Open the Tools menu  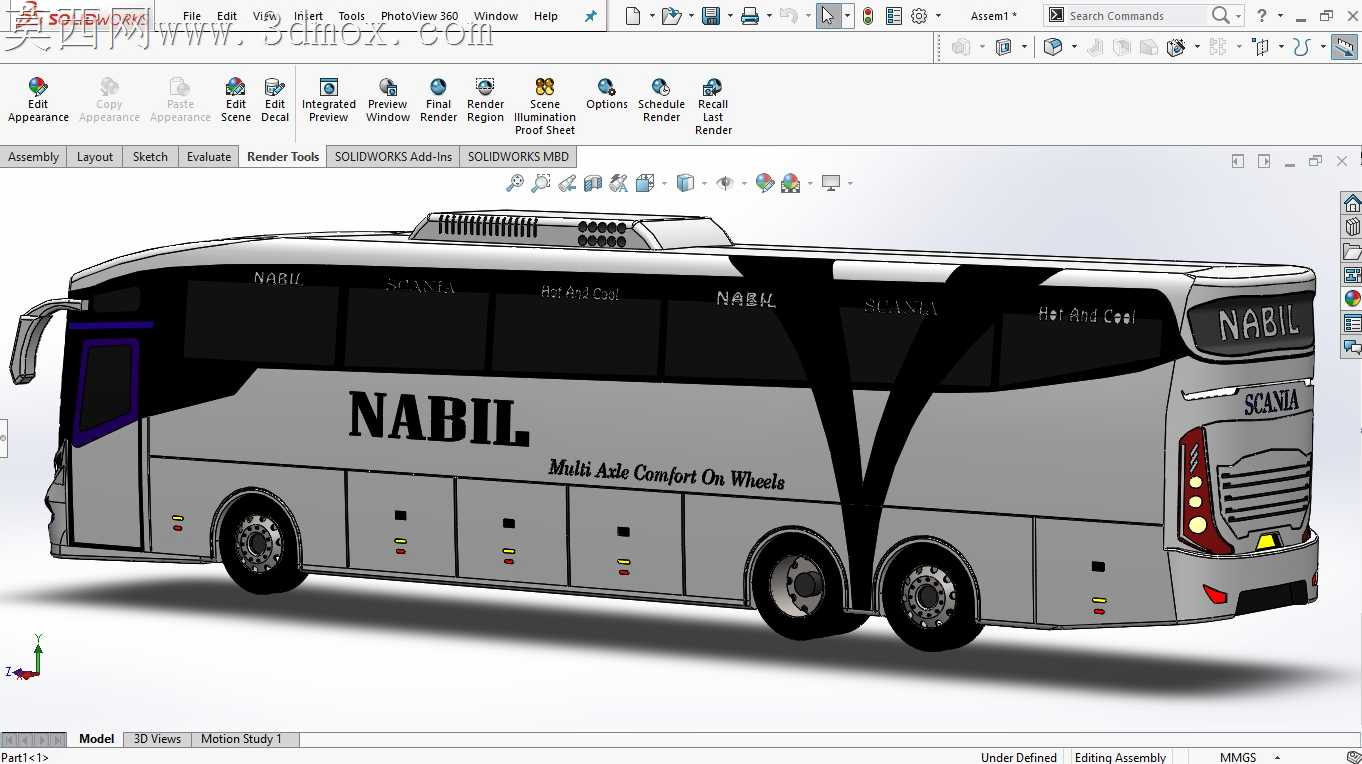tap(352, 16)
